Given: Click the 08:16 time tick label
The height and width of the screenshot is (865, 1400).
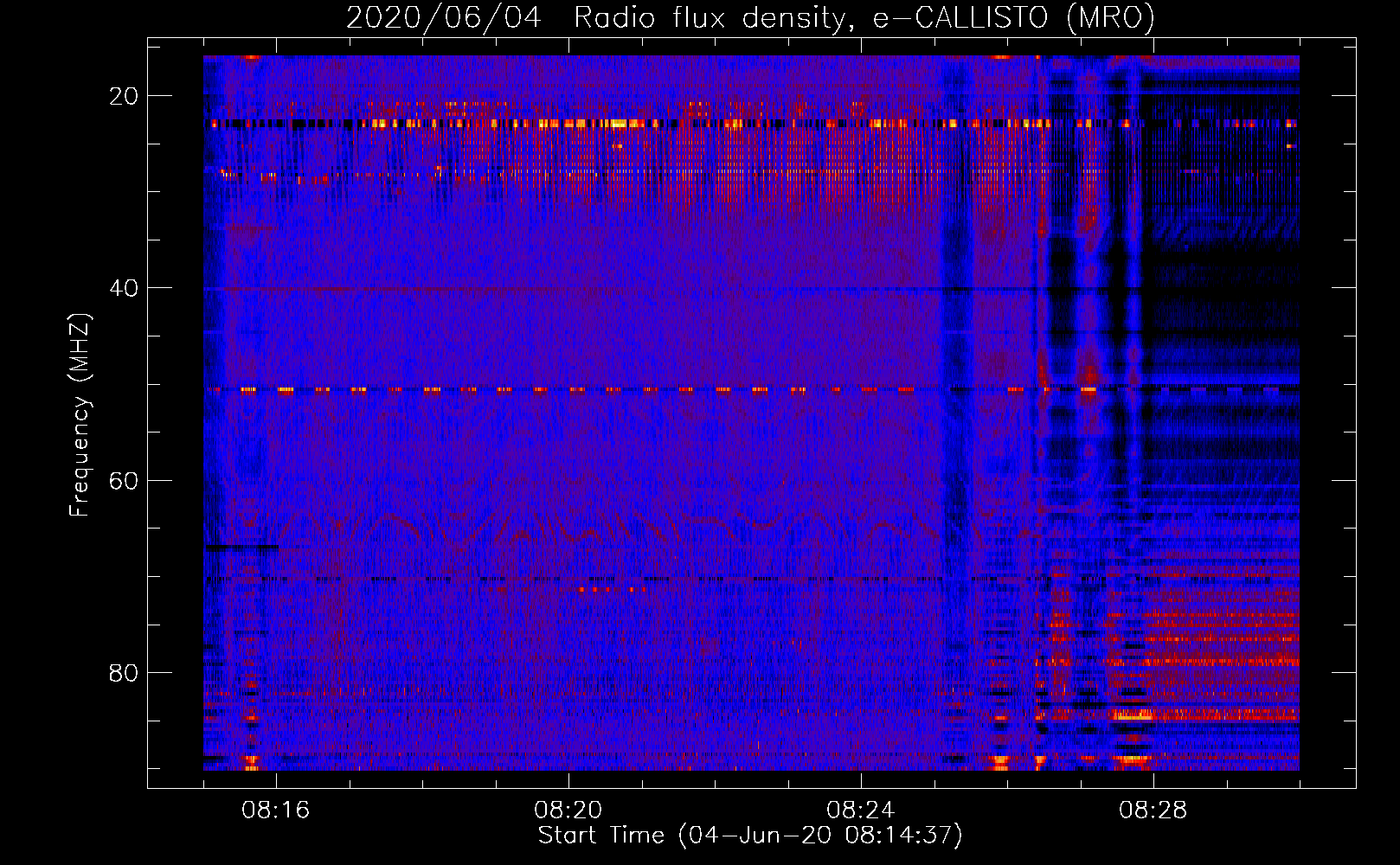Looking at the screenshot, I should pos(276,811).
